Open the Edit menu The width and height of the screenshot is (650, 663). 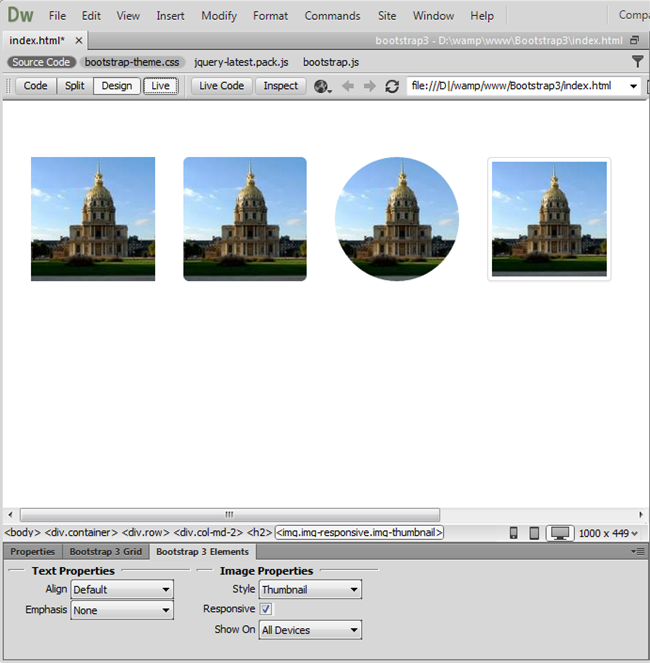(91, 16)
